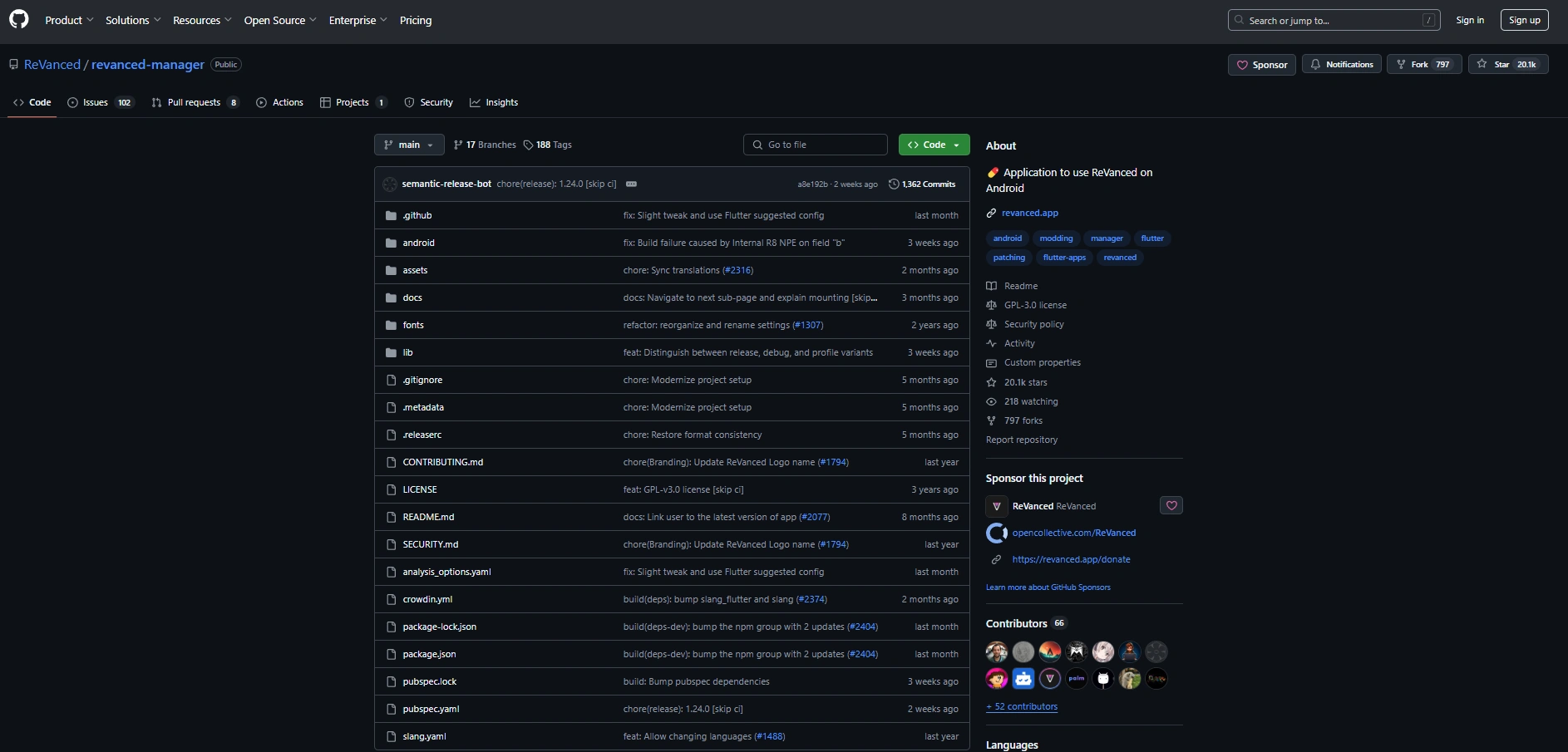Open 188 Tags link
Image resolution: width=1568 pixels, height=752 pixels.
pyautogui.click(x=548, y=145)
